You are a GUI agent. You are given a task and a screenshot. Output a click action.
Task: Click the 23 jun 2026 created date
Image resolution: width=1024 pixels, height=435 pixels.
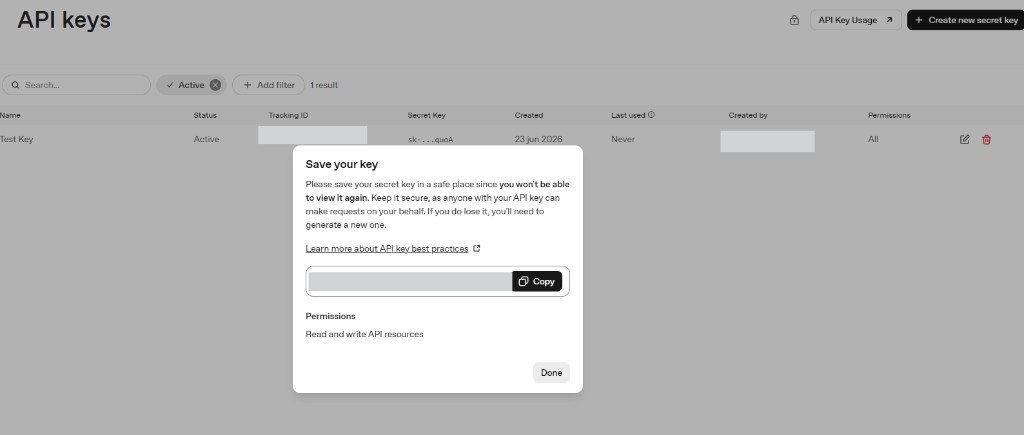pyautogui.click(x=538, y=139)
